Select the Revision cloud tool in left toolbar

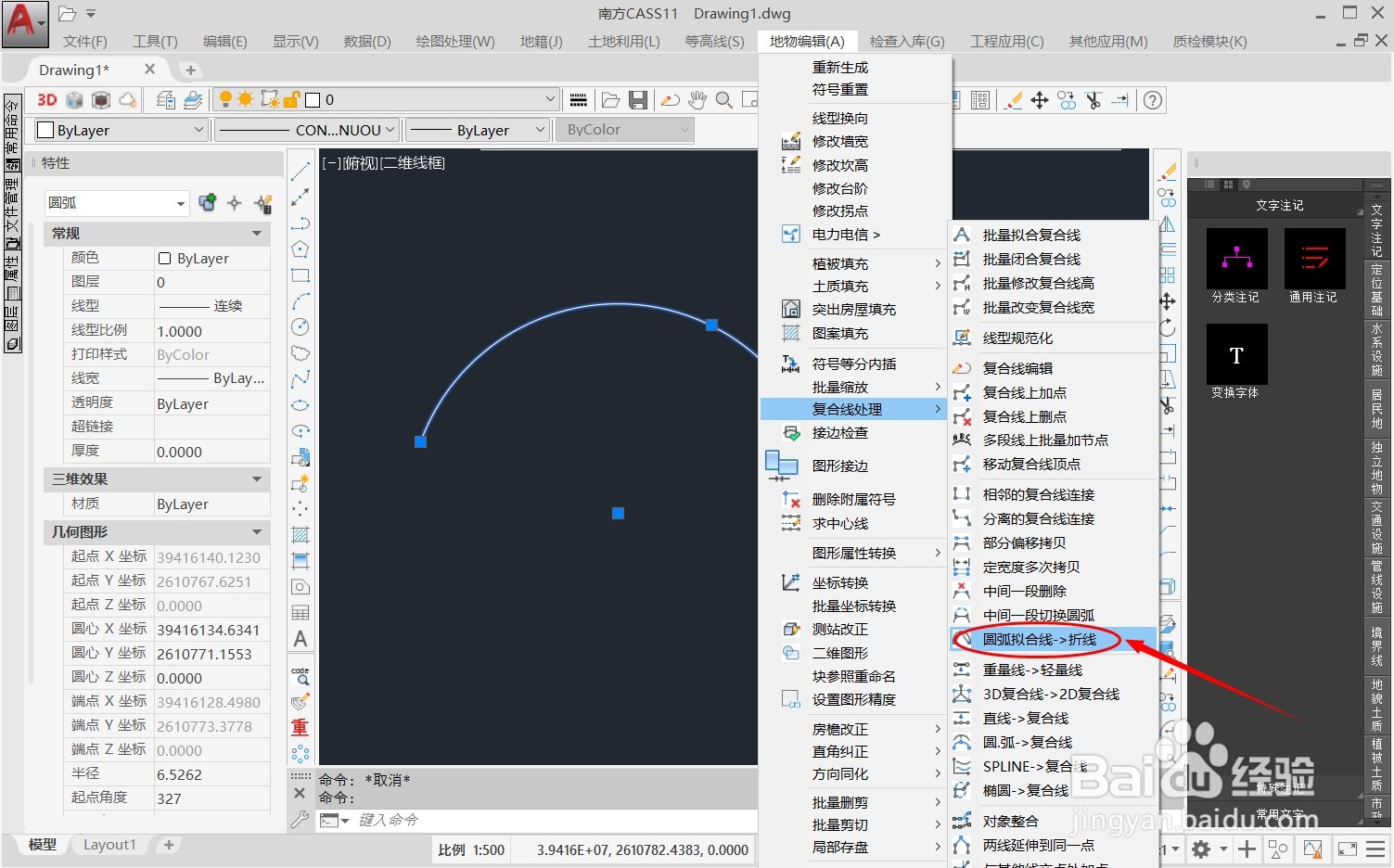(300, 351)
